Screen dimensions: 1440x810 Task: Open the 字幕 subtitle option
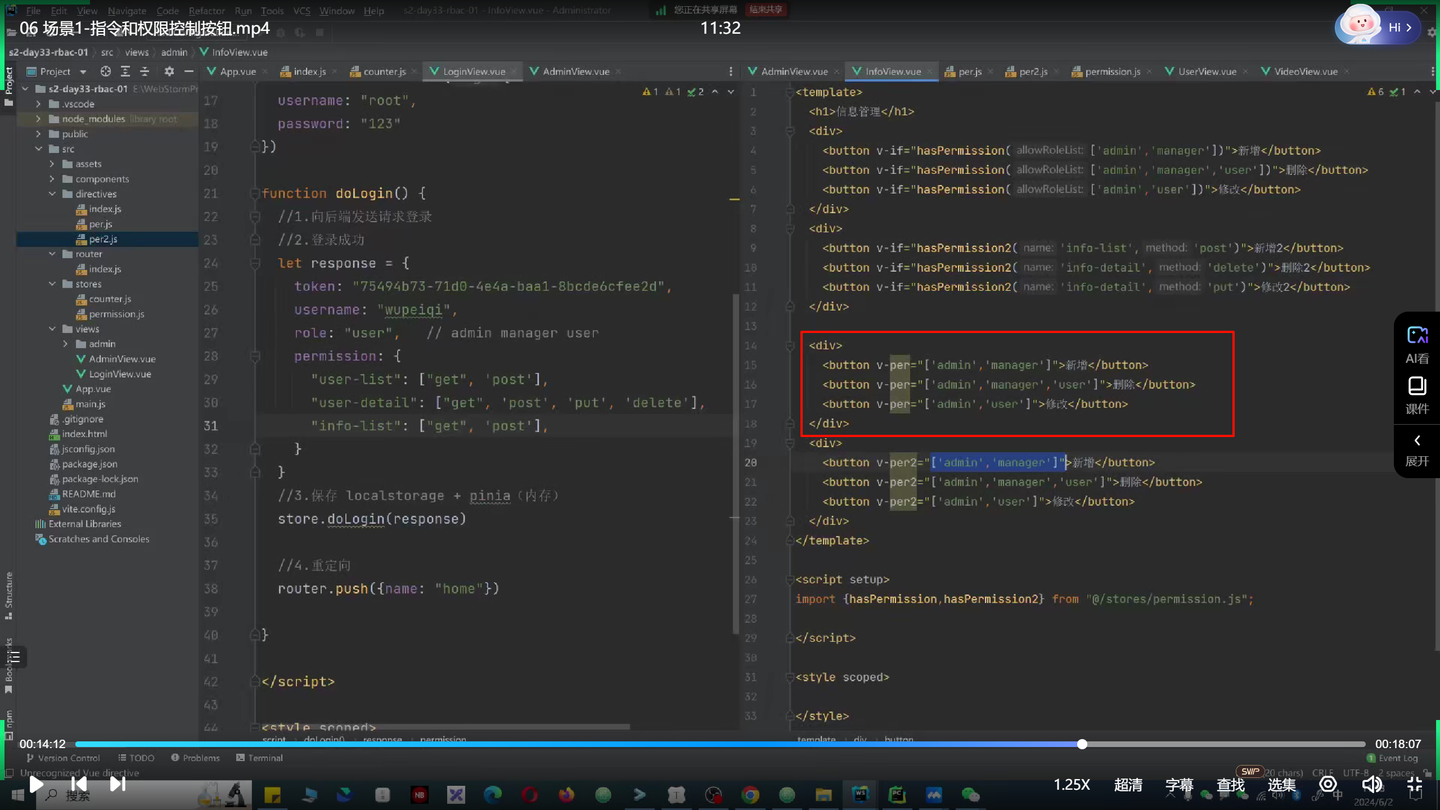point(1180,785)
